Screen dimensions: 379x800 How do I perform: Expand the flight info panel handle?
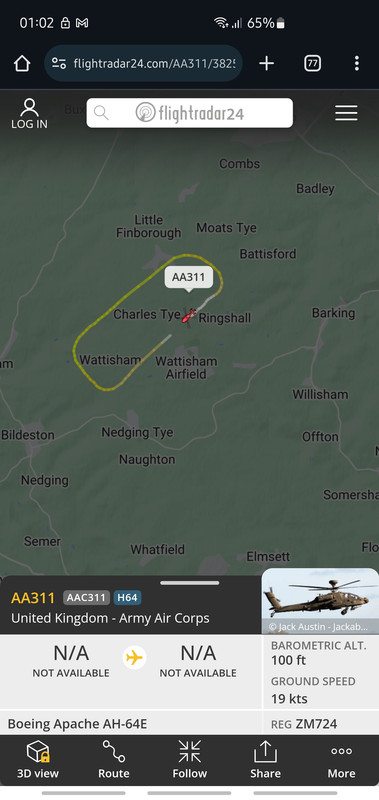tap(190, 583)
